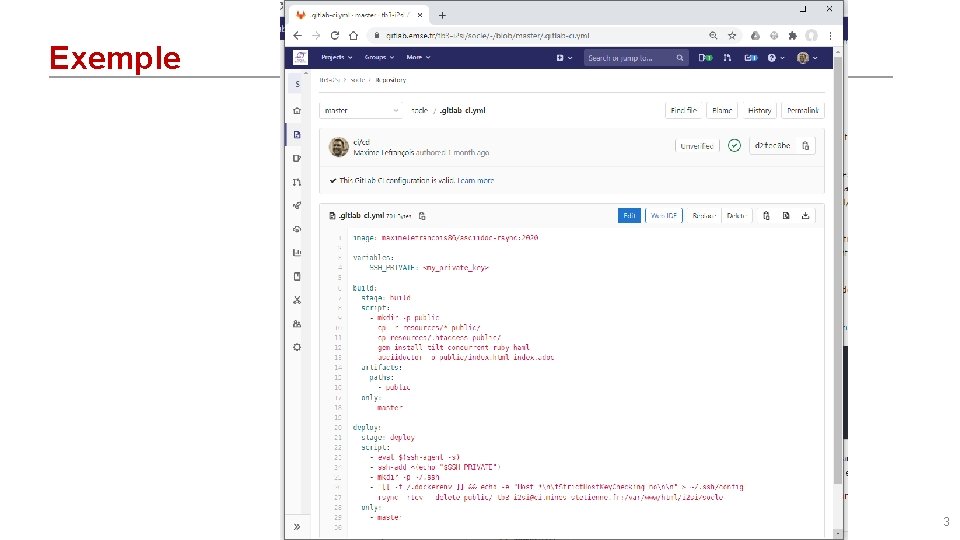960x540 pixels.
Task: Expand the Projects menu
Action: click(337, 58)
